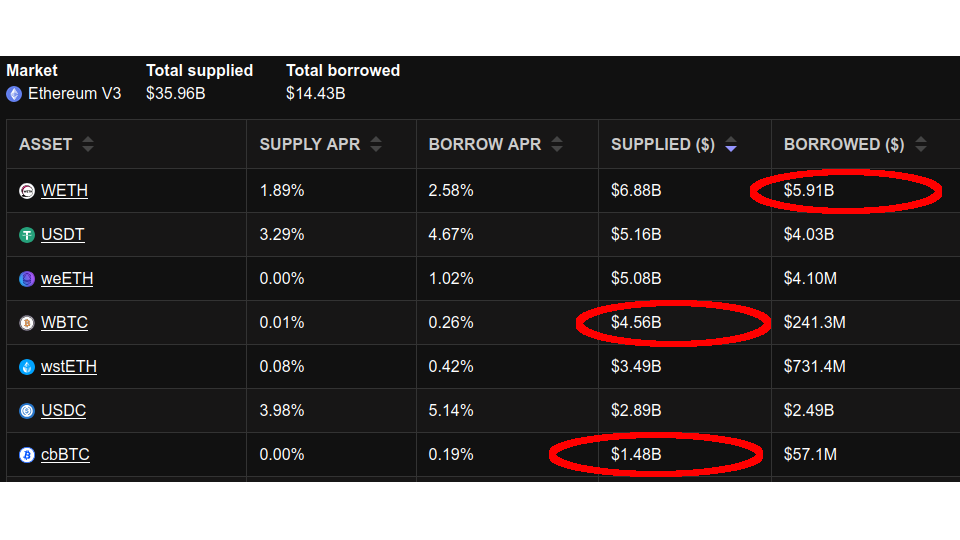
Task: Toggle Supplied ($) sort direction arrow
Action: pos(731,144)
